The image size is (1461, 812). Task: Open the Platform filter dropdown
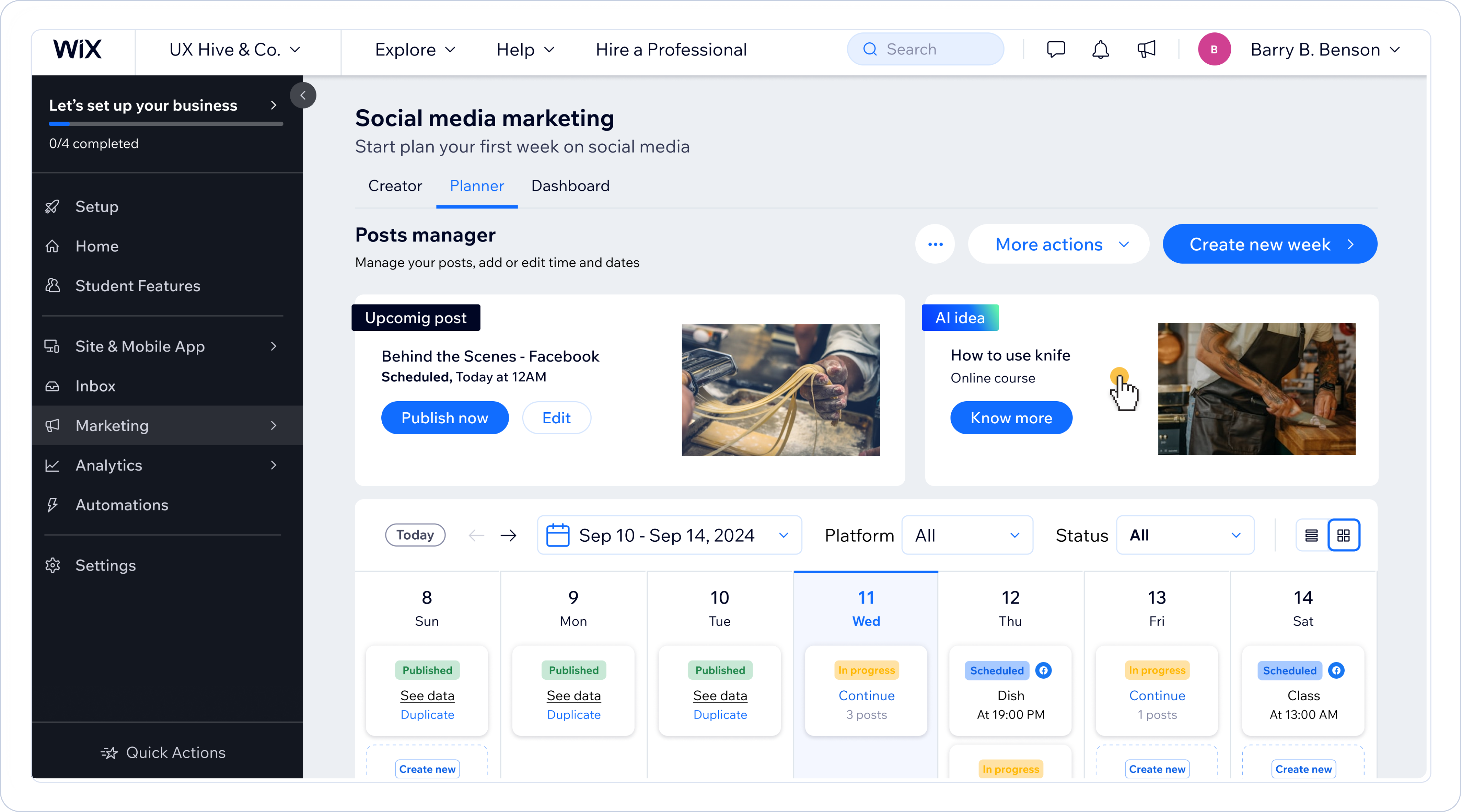click(967, 535)
